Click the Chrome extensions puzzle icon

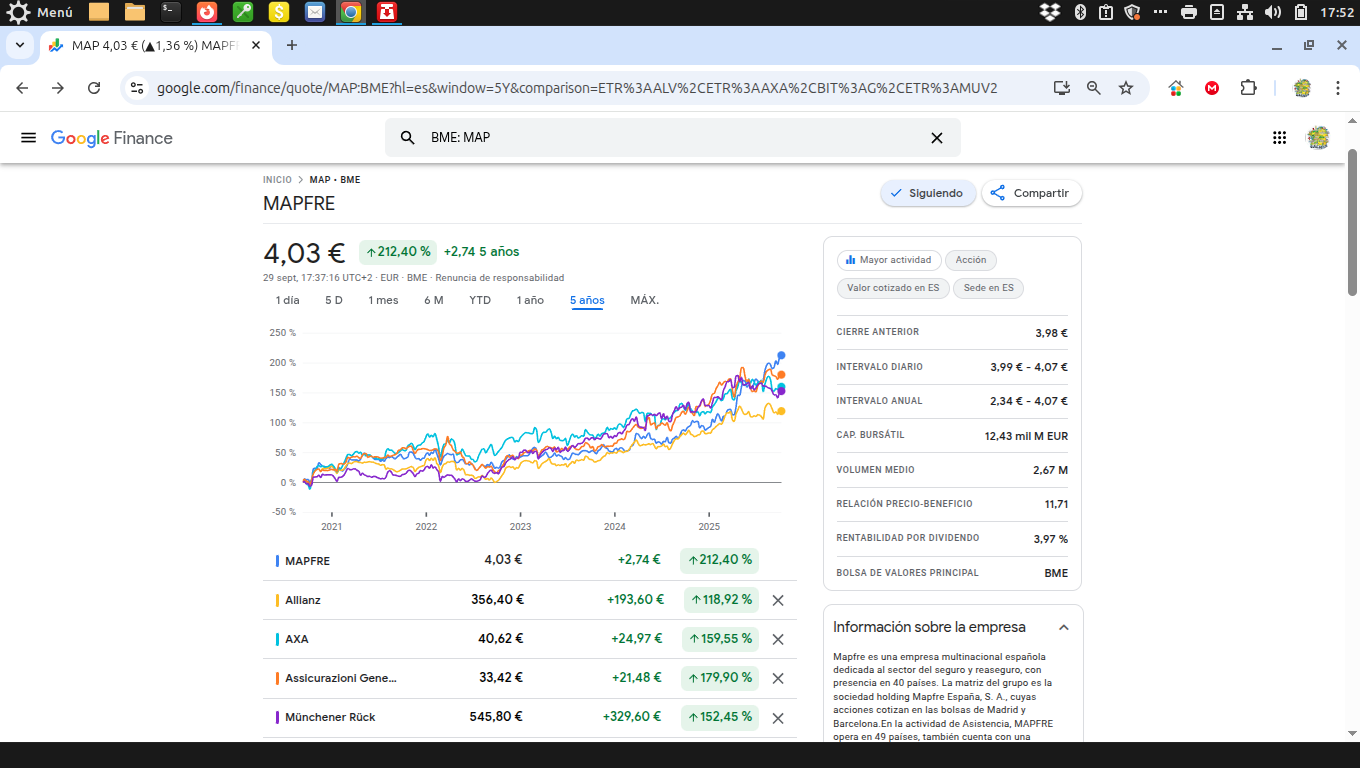[x=1248, y=88]
